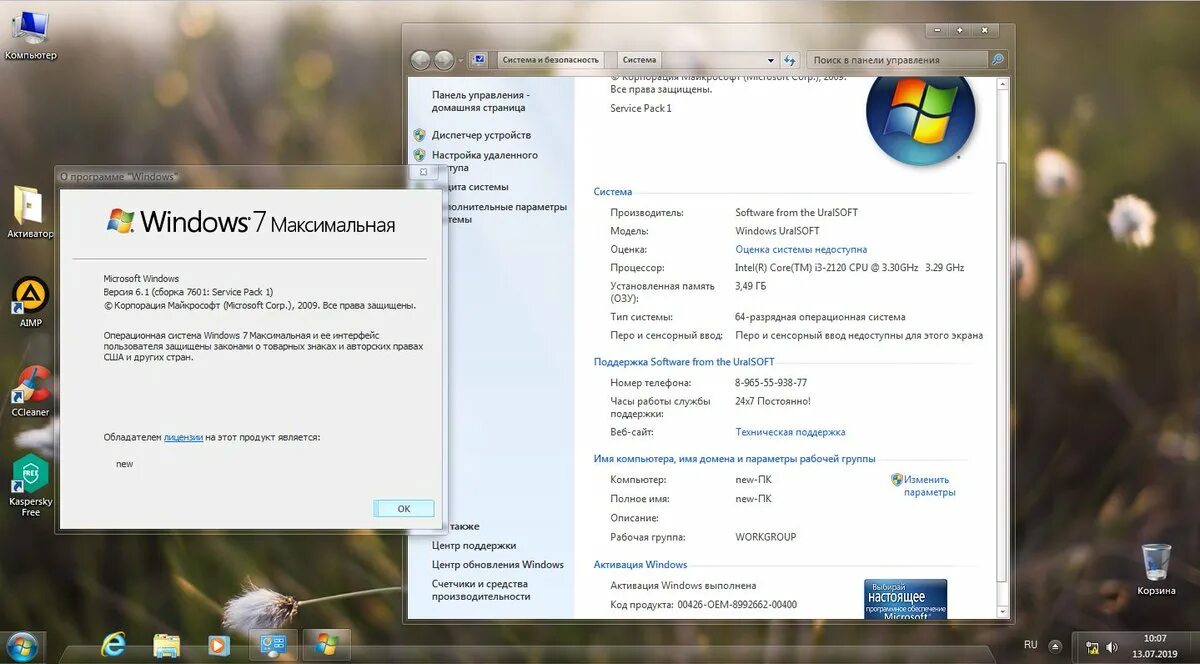Click the scrollbar up arrow in System window

click(x=1003, y=85)
